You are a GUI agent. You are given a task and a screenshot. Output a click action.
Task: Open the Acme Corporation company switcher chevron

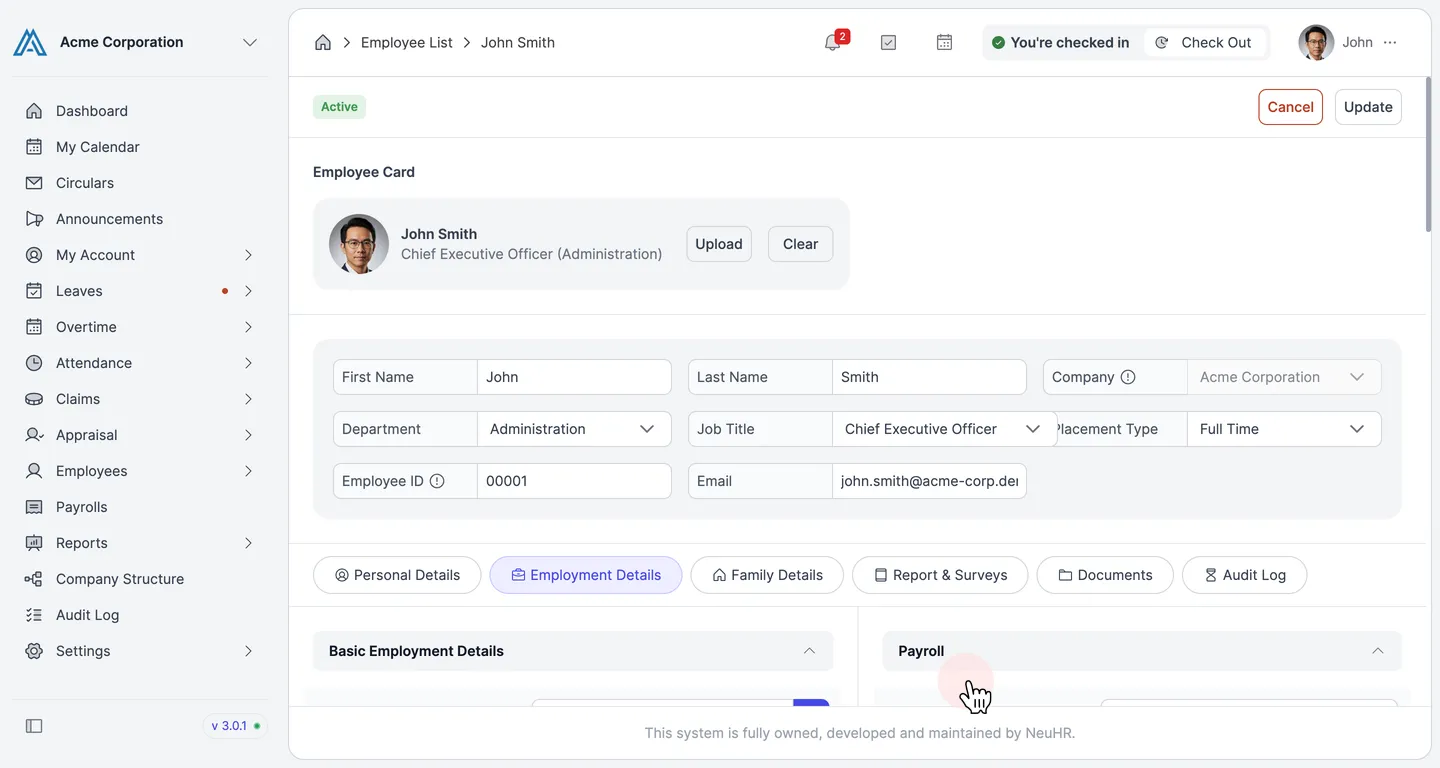250,42
